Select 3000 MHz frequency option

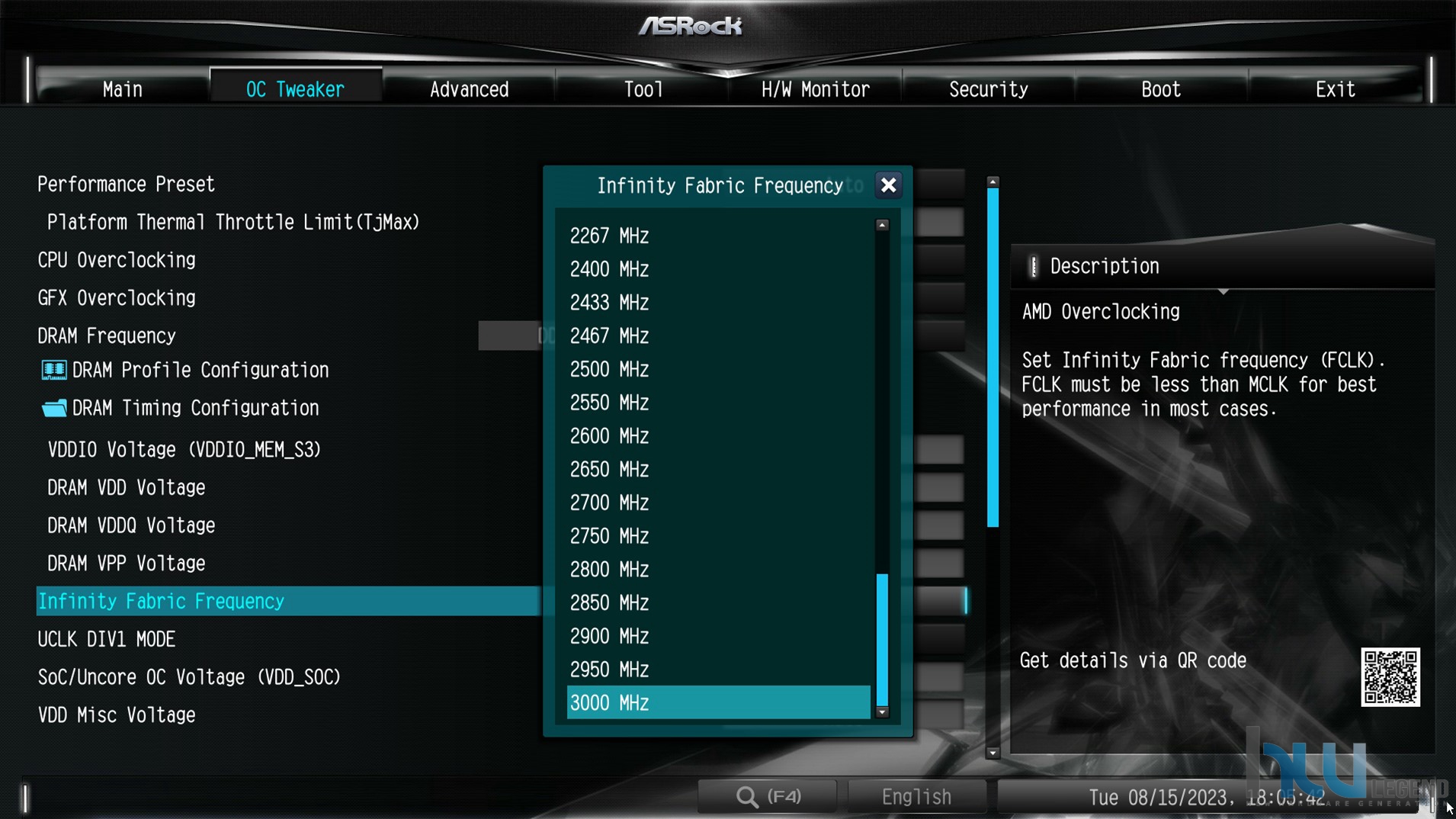click(x=718, y=702)
